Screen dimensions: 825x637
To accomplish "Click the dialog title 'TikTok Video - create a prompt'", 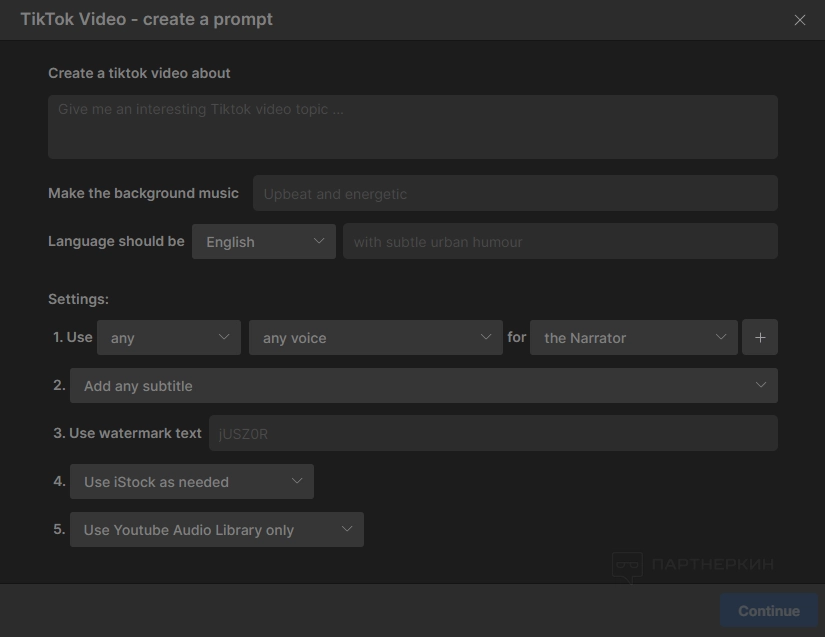I will [x=146, y=19].
